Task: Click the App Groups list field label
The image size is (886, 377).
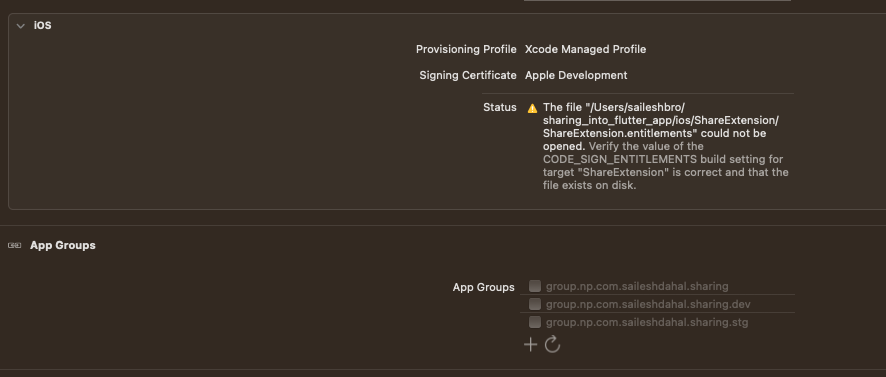Action: point(484,287)
